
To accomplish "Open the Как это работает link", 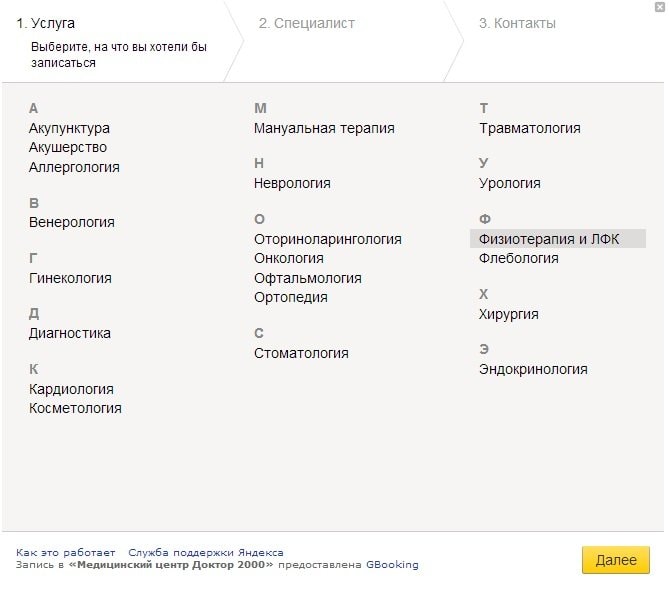I will tap(65, 552).
